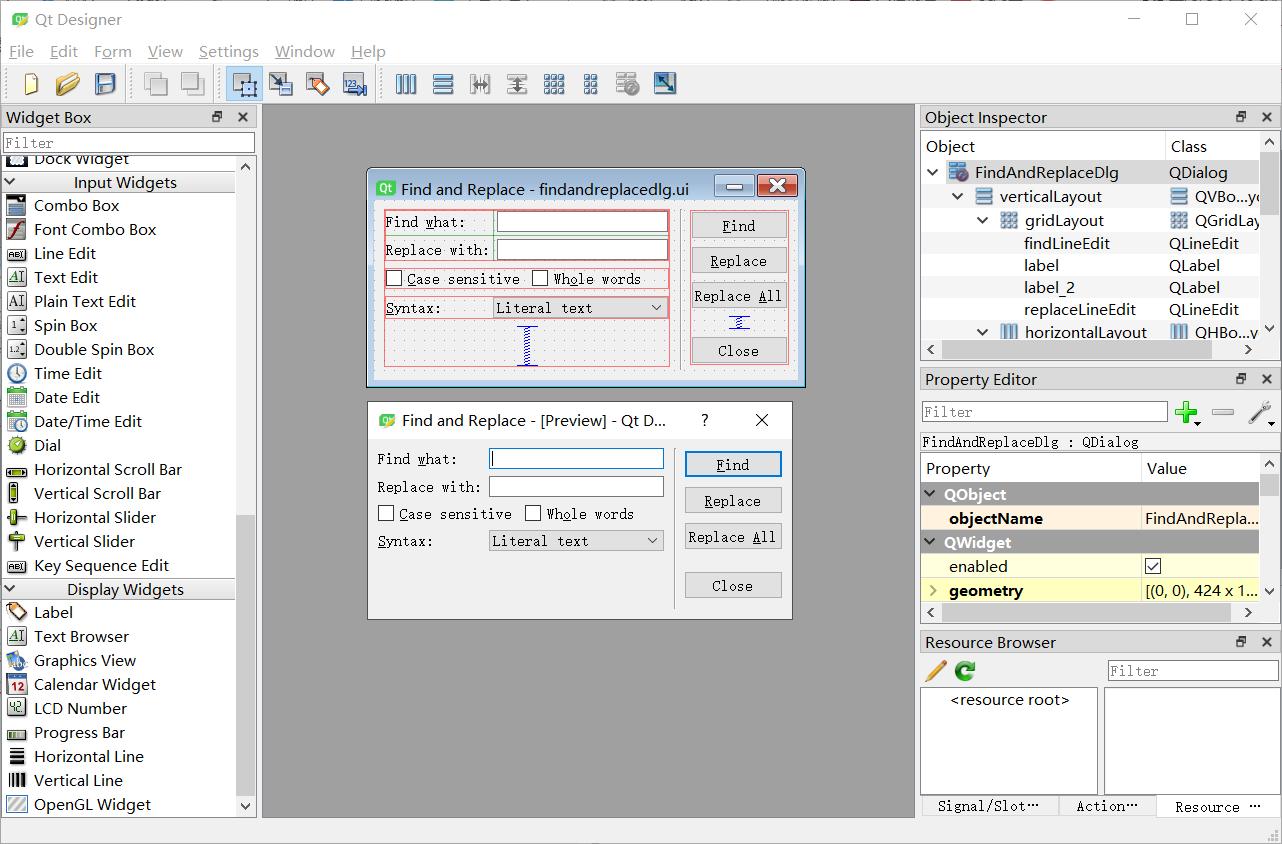Open the Form menu
Viewport: 1282px width, 844px height.
coord(113,52)
